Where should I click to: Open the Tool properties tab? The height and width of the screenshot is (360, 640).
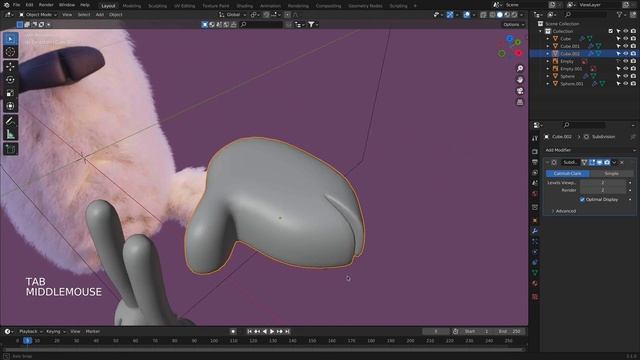[x=535, y=139]
